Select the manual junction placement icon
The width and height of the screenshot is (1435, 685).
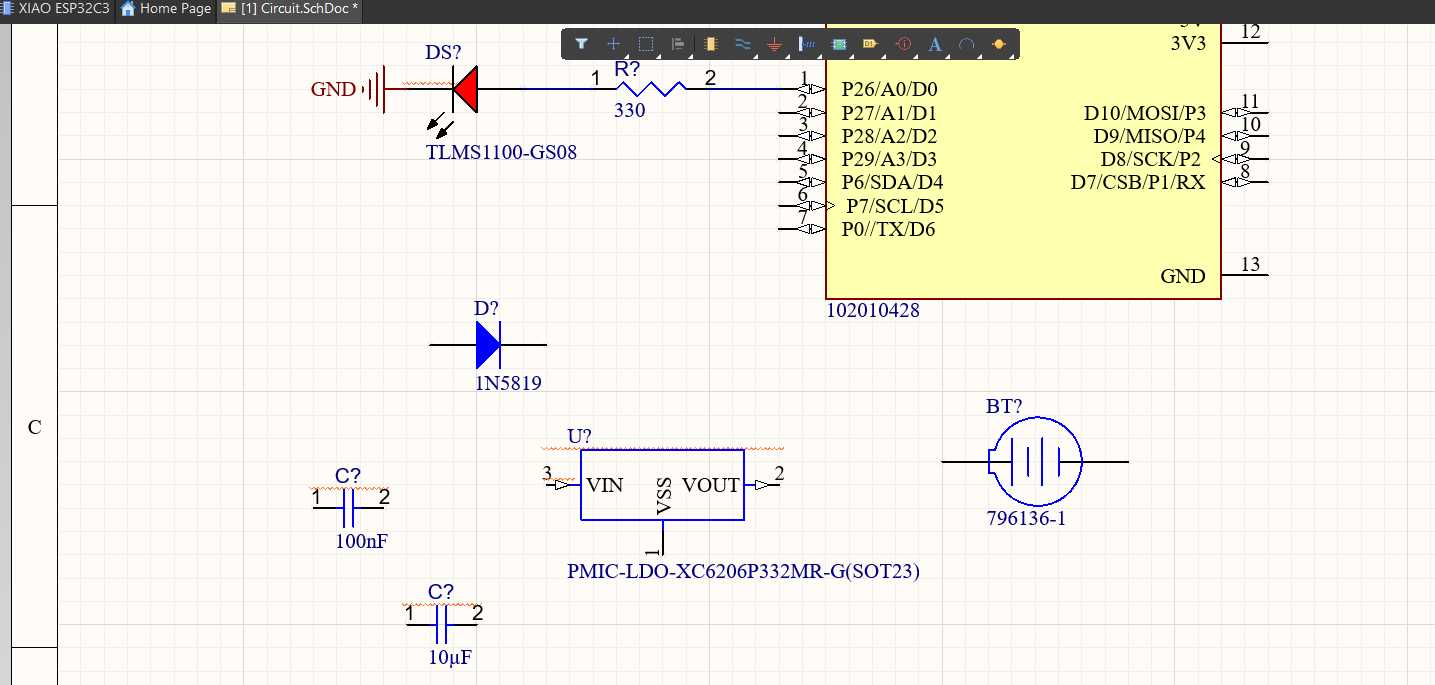1000,44
